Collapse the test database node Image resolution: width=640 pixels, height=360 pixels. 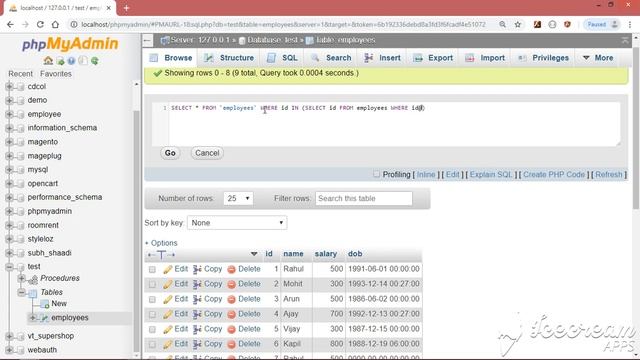tap(9, 267)
